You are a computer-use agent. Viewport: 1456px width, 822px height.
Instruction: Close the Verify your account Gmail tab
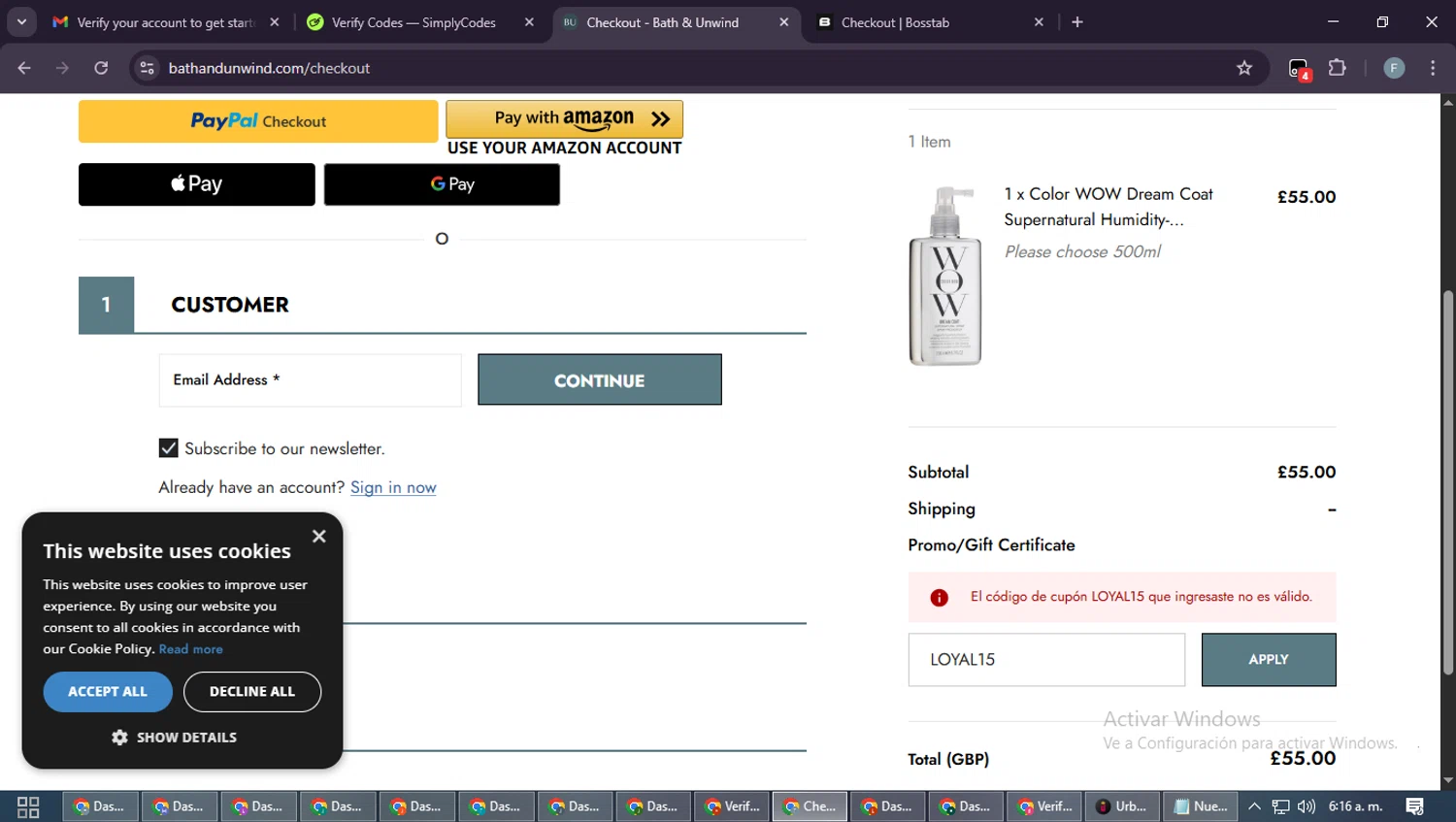275,22
